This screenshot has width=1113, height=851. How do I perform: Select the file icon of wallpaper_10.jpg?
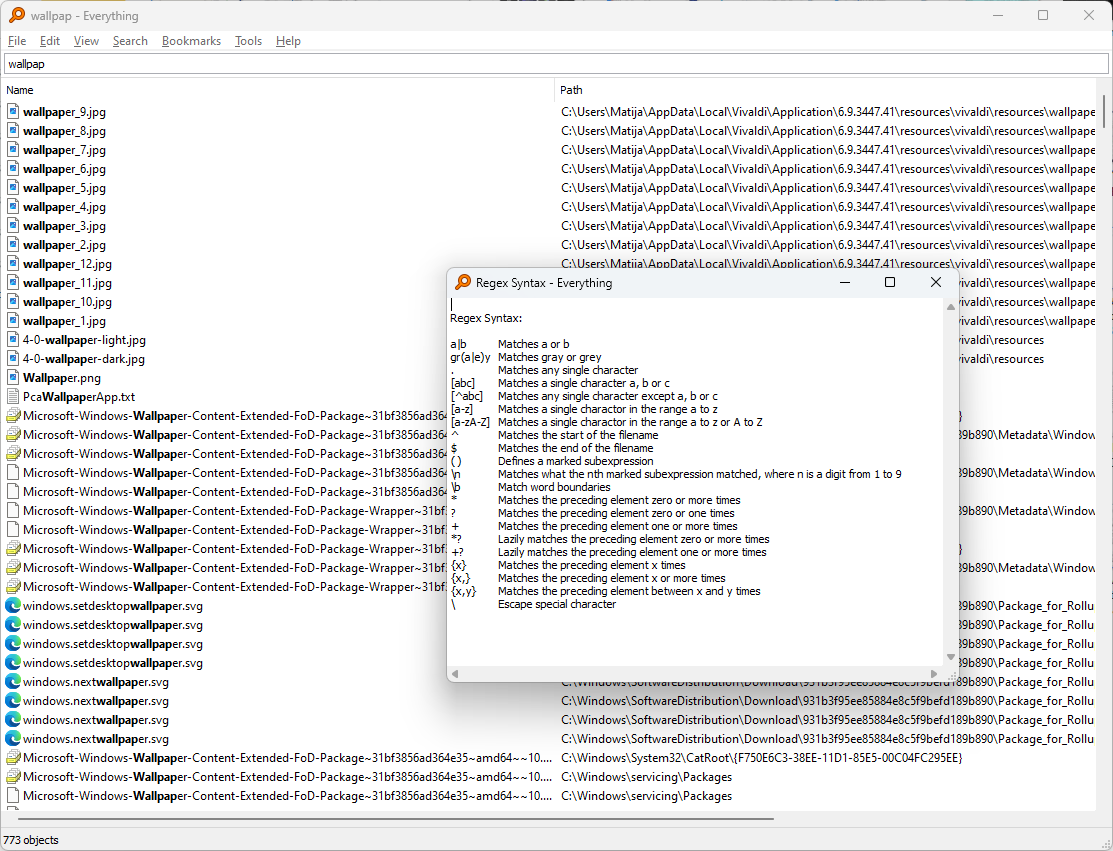pyautogui.click(x=13, y=302)
